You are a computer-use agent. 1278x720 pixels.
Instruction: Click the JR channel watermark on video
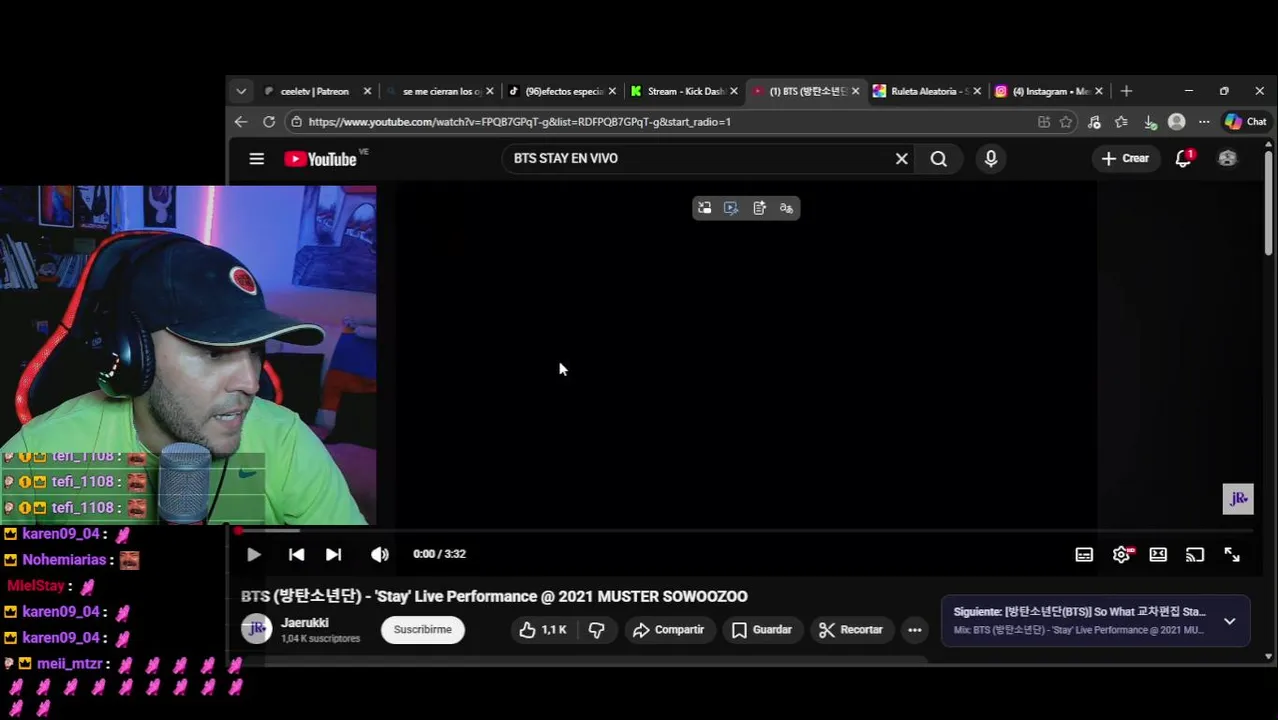click(1238, 498)
